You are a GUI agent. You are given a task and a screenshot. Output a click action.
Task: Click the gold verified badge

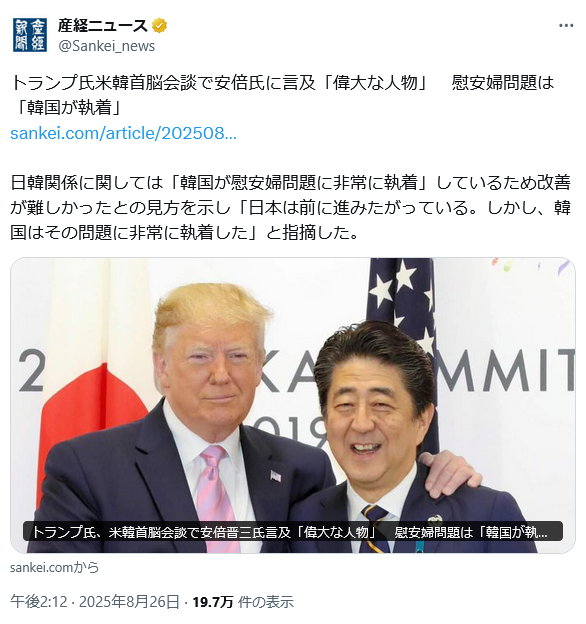160,26
